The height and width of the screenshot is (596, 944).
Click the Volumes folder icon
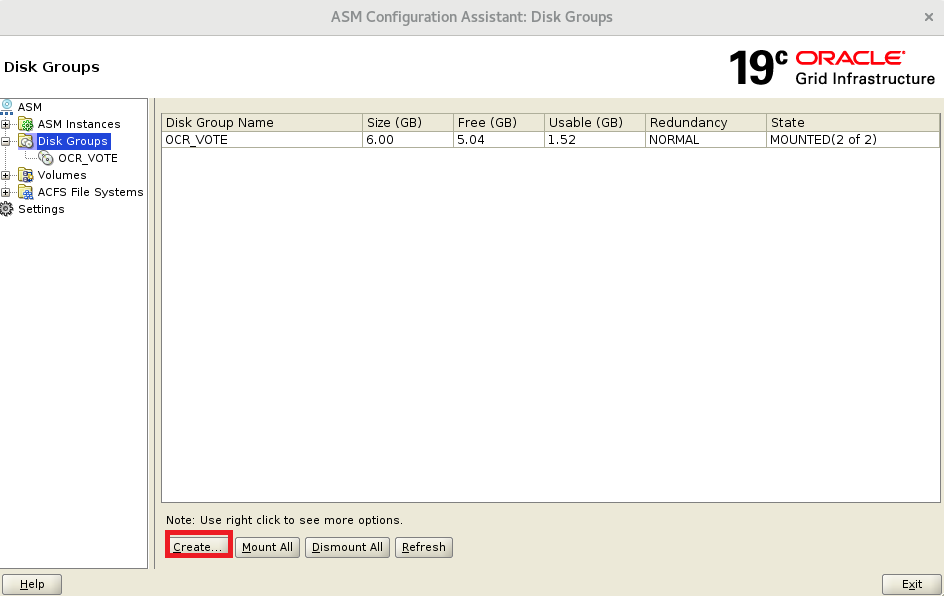click(26, 175)
